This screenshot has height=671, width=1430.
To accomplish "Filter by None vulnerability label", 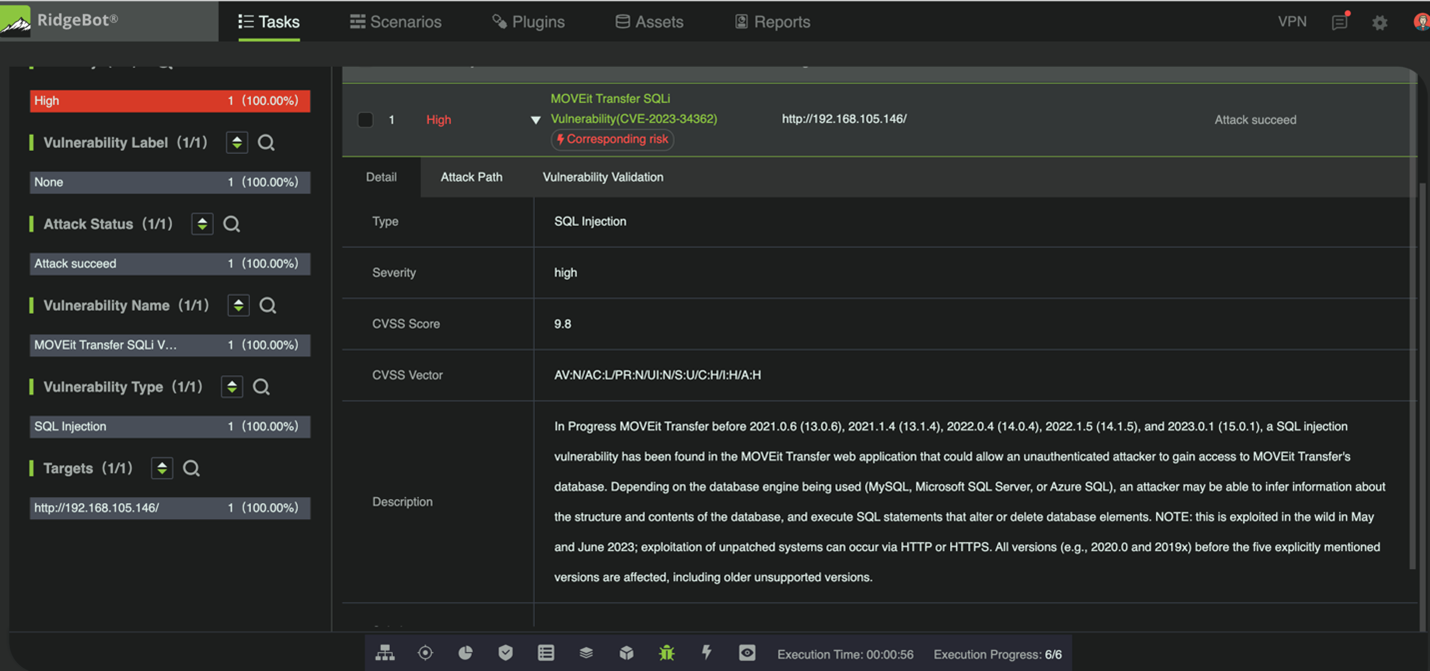I will [x=170, y=182].
